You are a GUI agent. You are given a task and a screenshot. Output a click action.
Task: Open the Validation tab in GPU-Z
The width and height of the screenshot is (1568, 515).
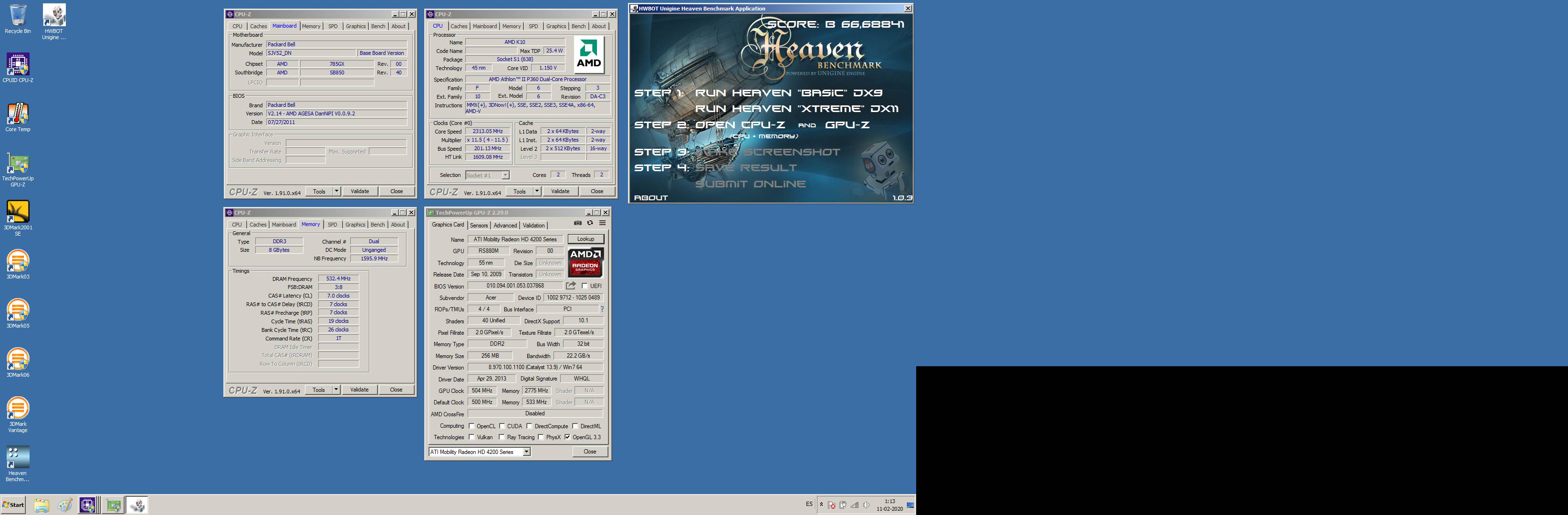pos(534,226)
